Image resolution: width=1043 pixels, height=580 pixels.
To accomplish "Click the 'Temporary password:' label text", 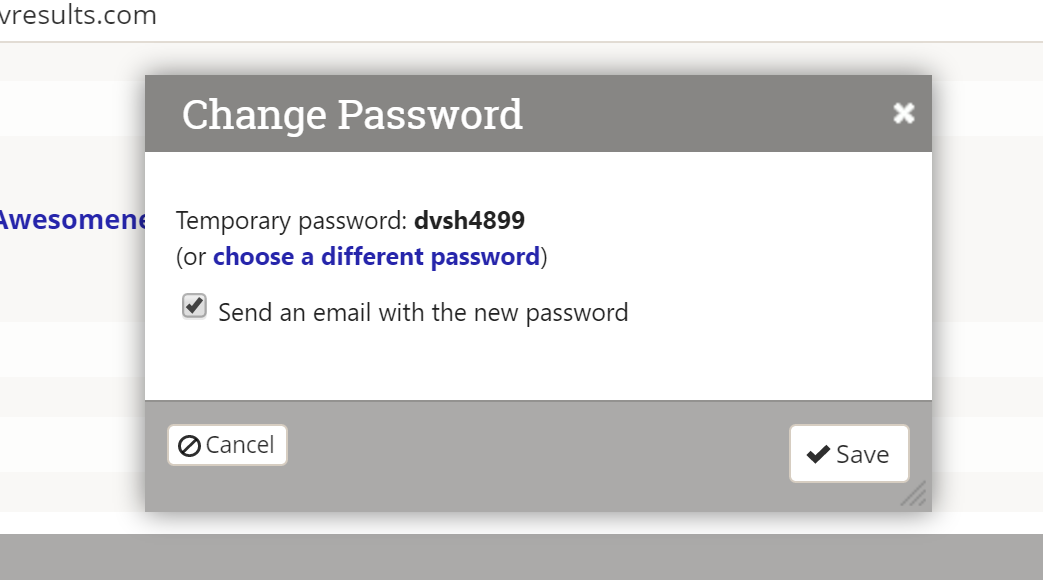I will (291, 220).
